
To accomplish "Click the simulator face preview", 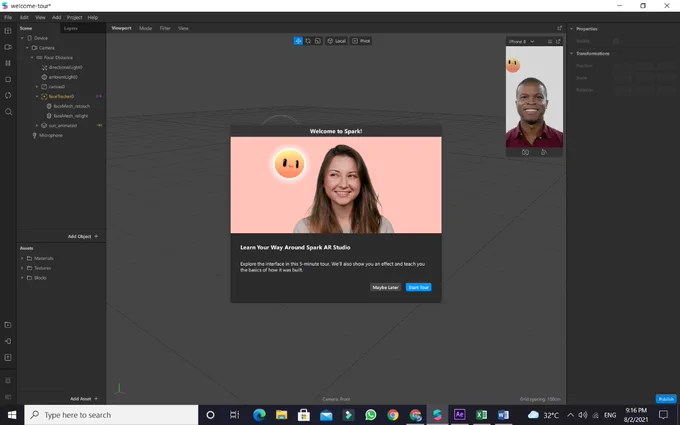I will click(534, 97).
